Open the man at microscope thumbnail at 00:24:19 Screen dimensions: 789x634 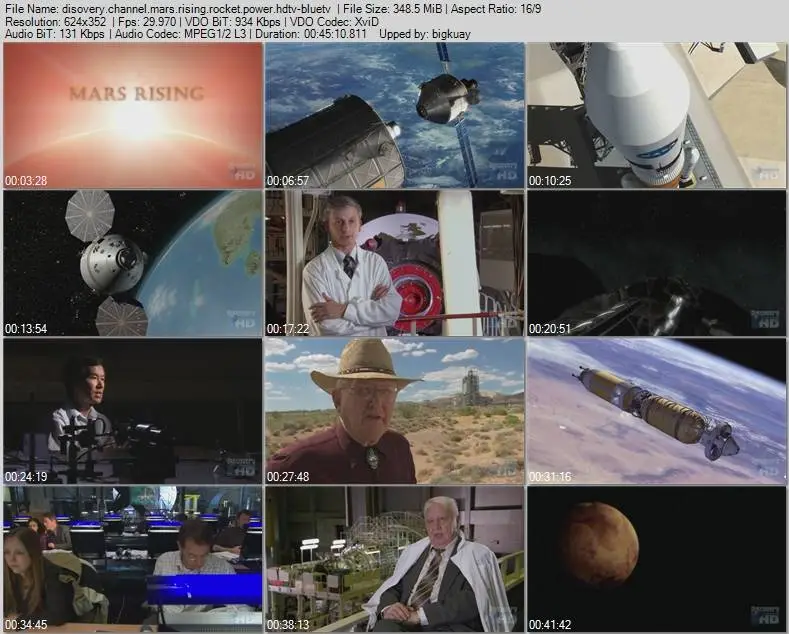(133, 411)
